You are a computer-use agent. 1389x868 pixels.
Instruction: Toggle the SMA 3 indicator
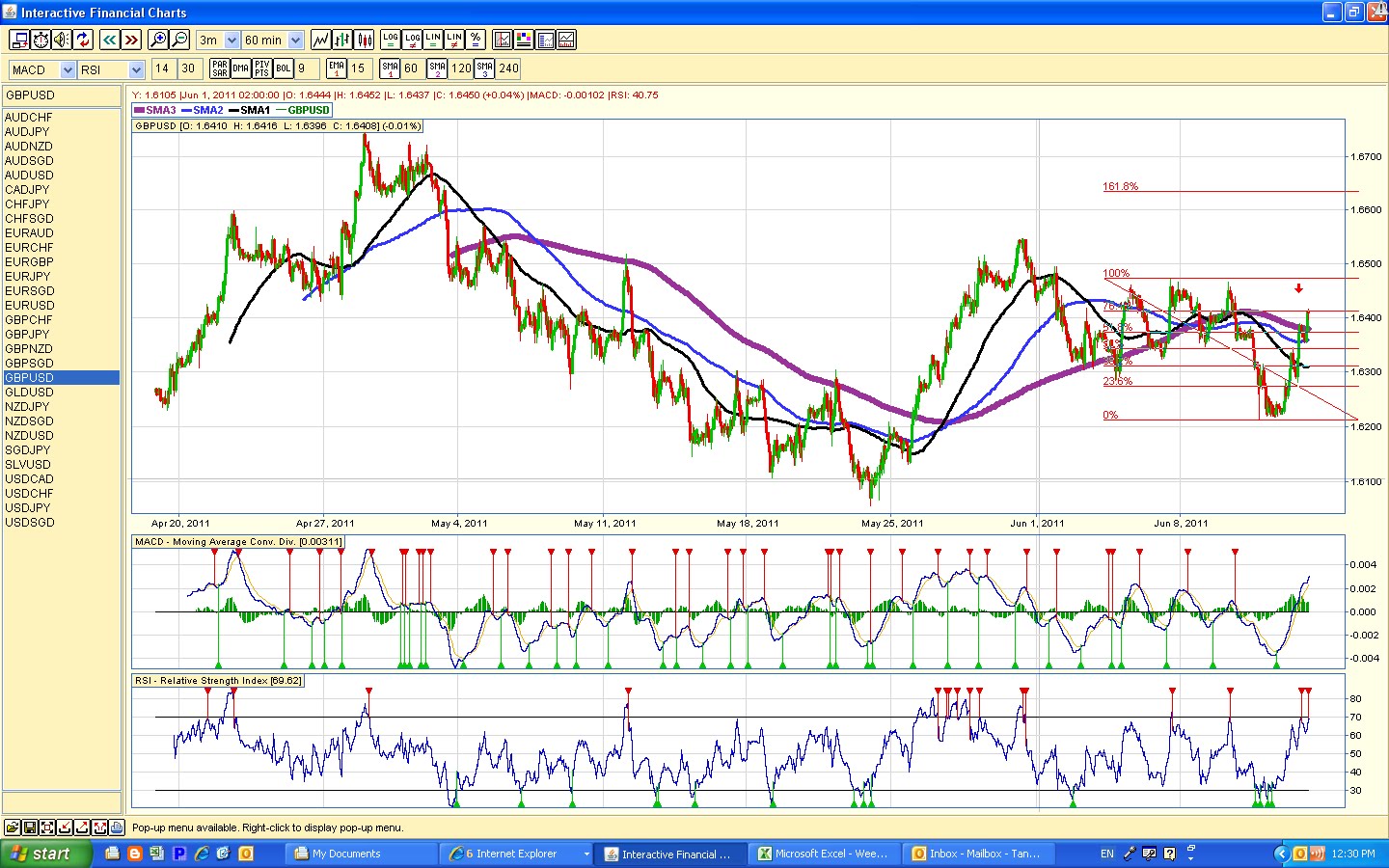[484, 68]
